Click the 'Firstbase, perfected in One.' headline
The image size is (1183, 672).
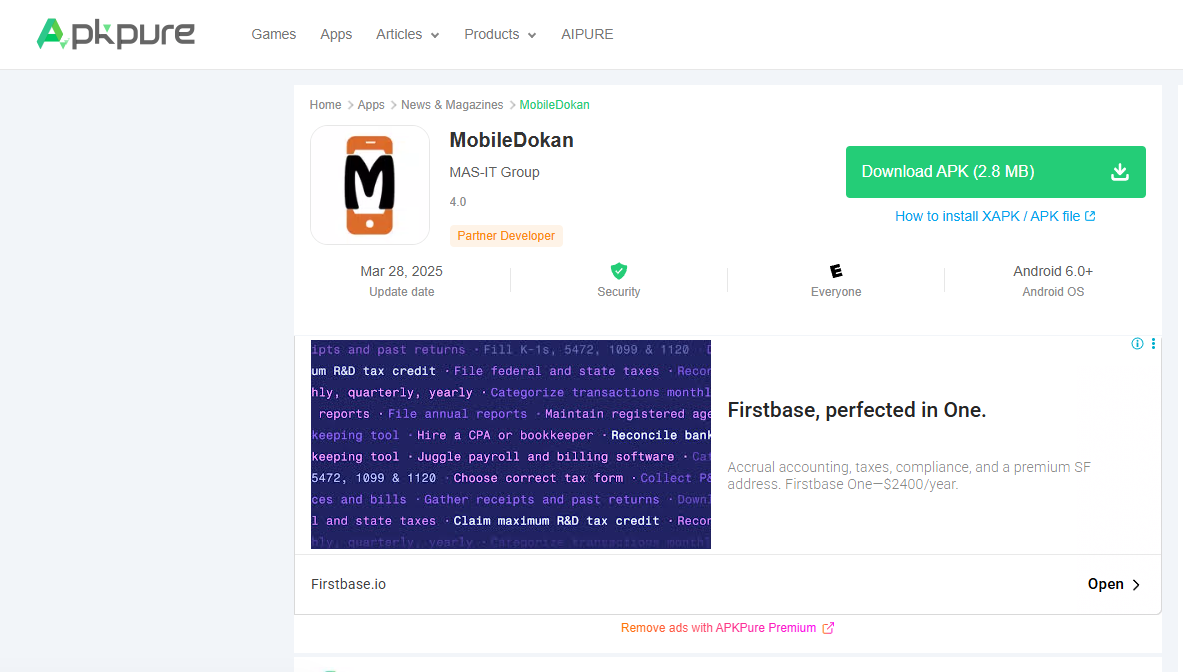[856, 410]
